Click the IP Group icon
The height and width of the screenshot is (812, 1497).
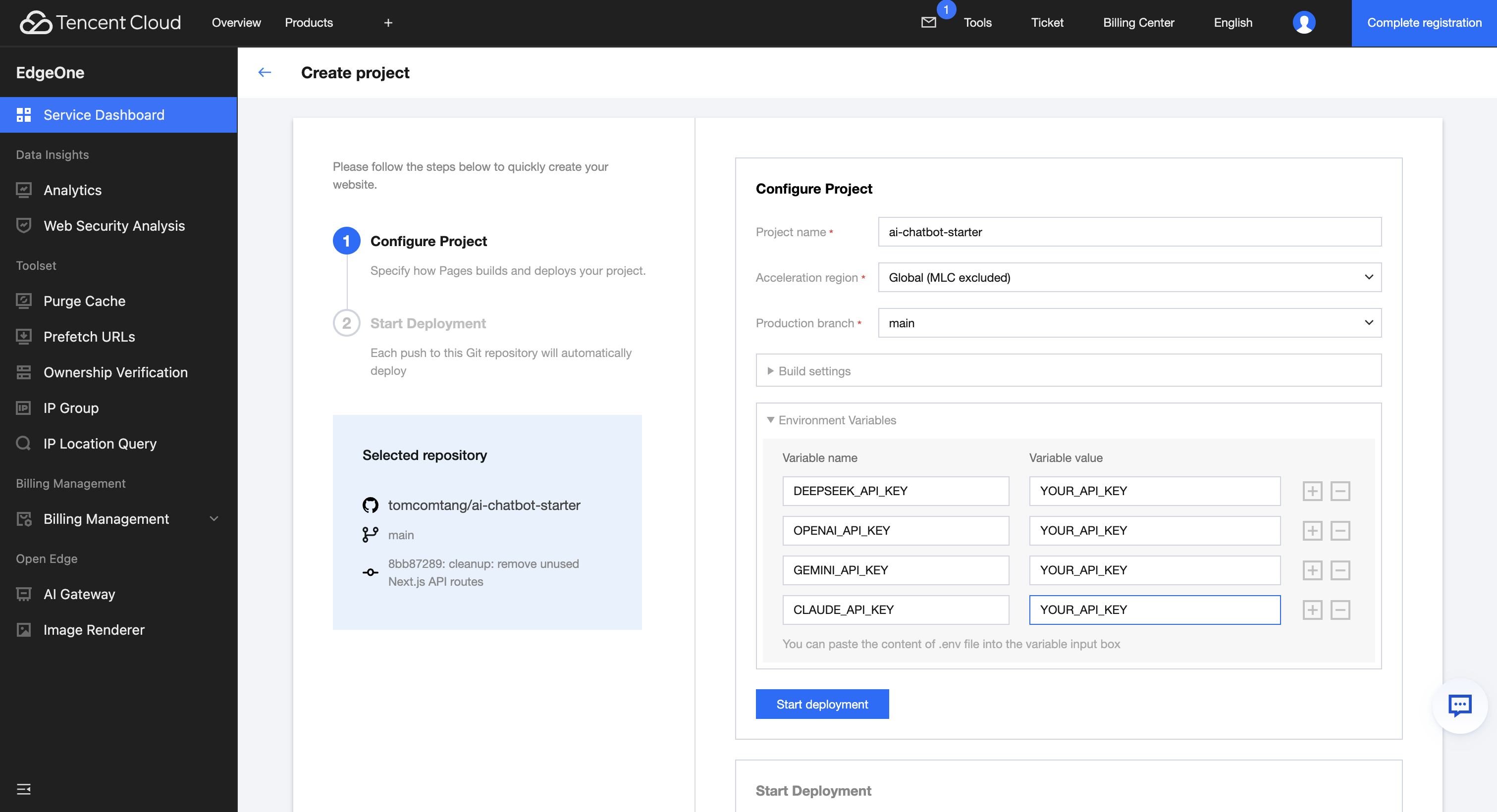coord(24,408)
